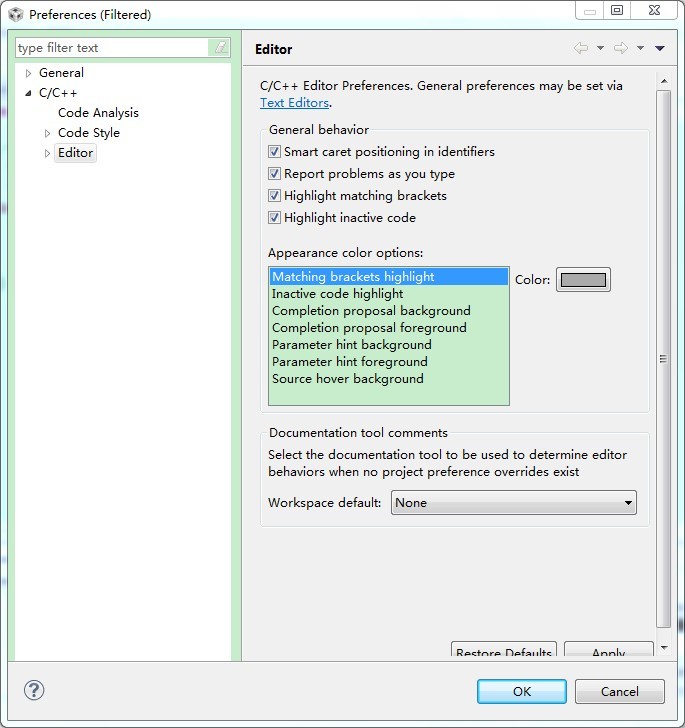Open the help question mark icon
Image resolution: width=685 pixels, height=728 pixels.
pos(34,690)
